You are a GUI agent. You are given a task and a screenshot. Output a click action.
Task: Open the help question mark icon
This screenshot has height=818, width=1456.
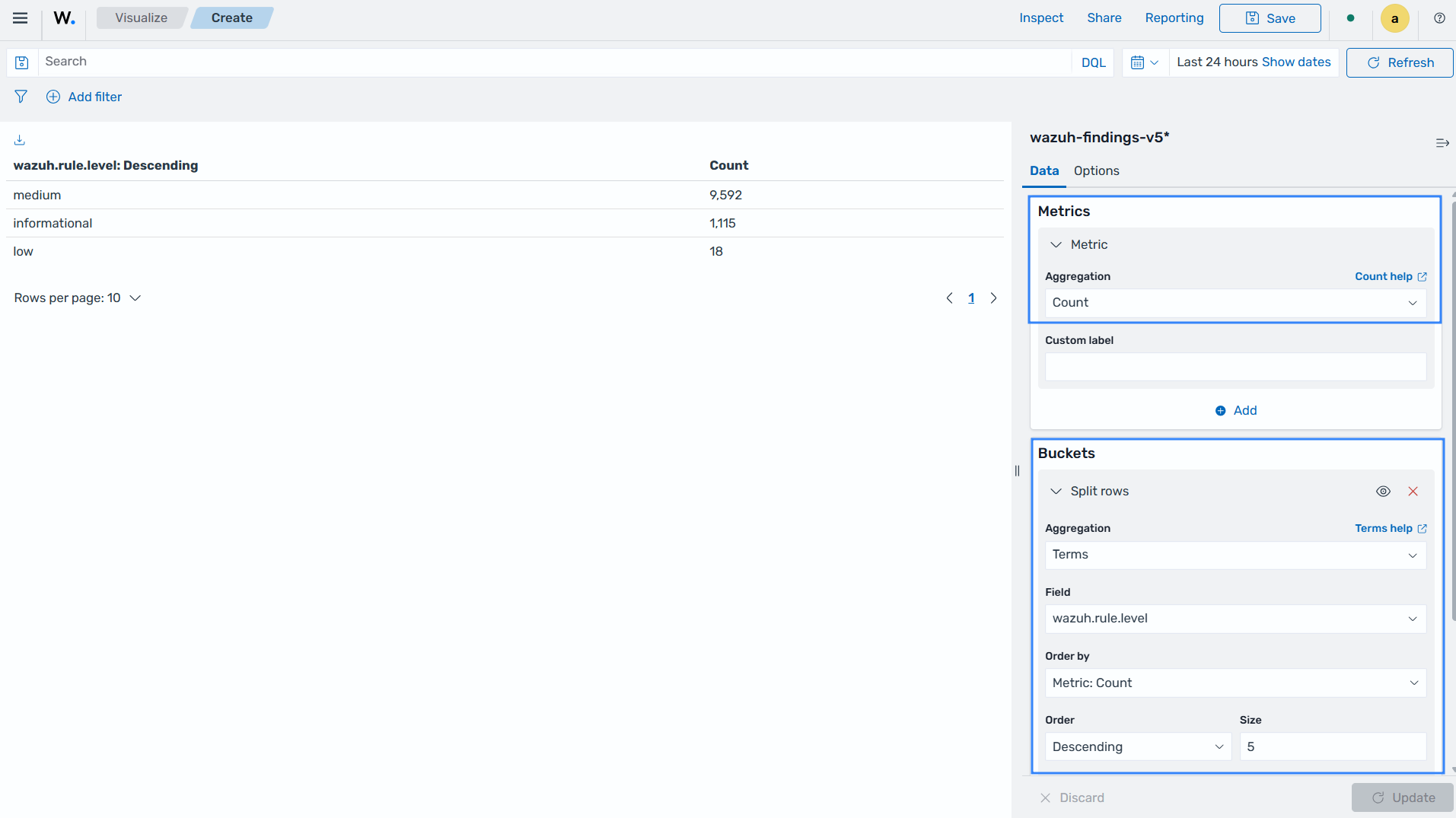pos(1439,18)
